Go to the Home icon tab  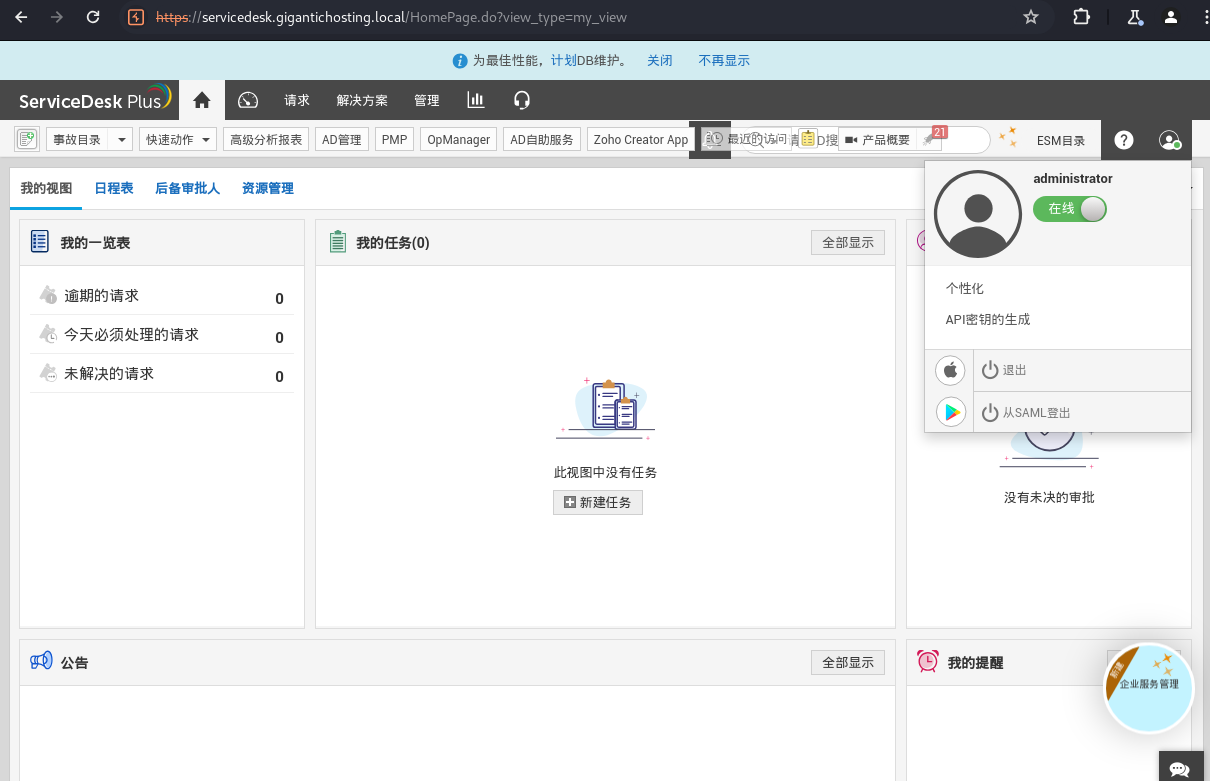tap(202, 100)
